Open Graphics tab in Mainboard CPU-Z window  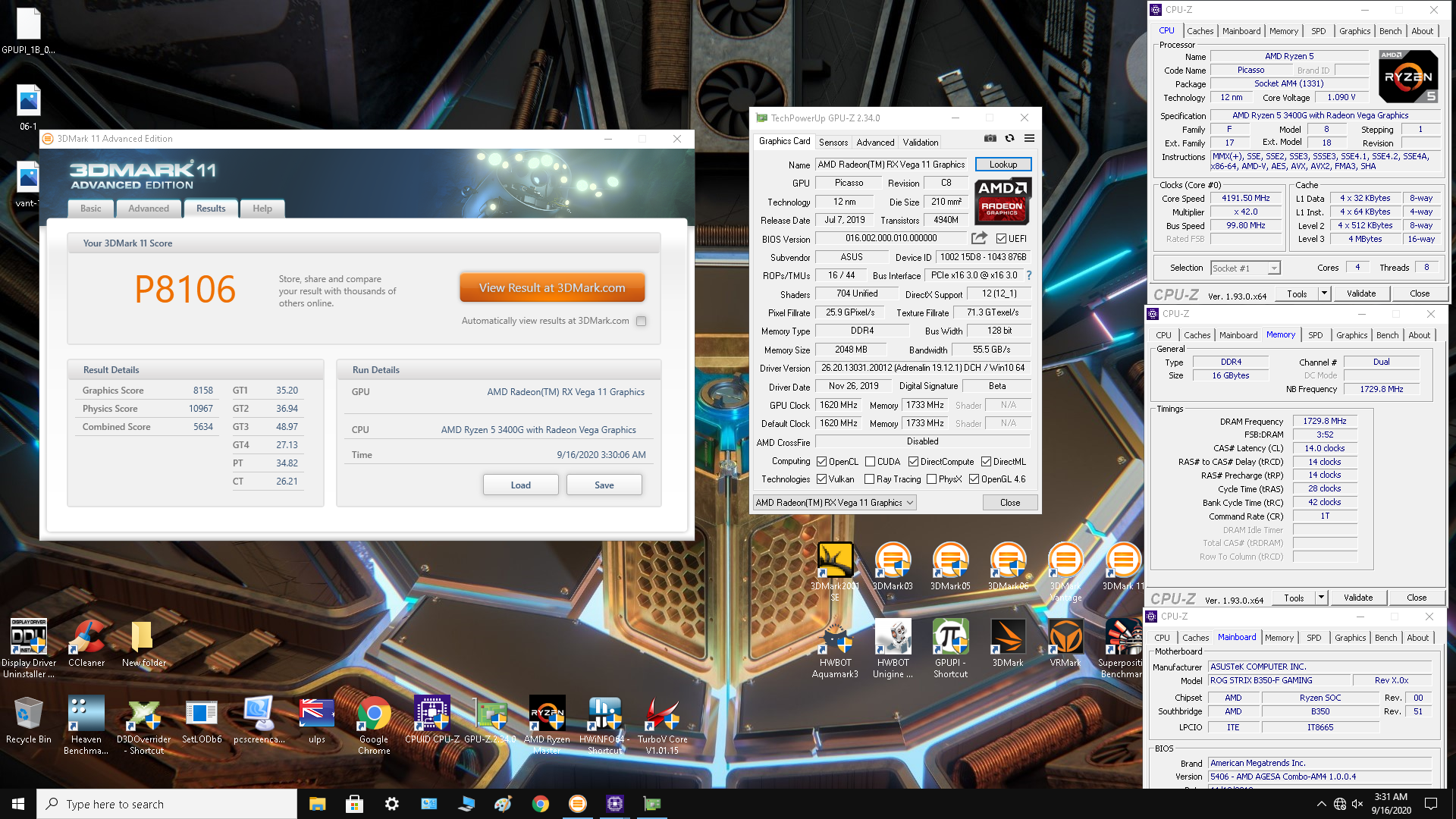[1351, 638]
